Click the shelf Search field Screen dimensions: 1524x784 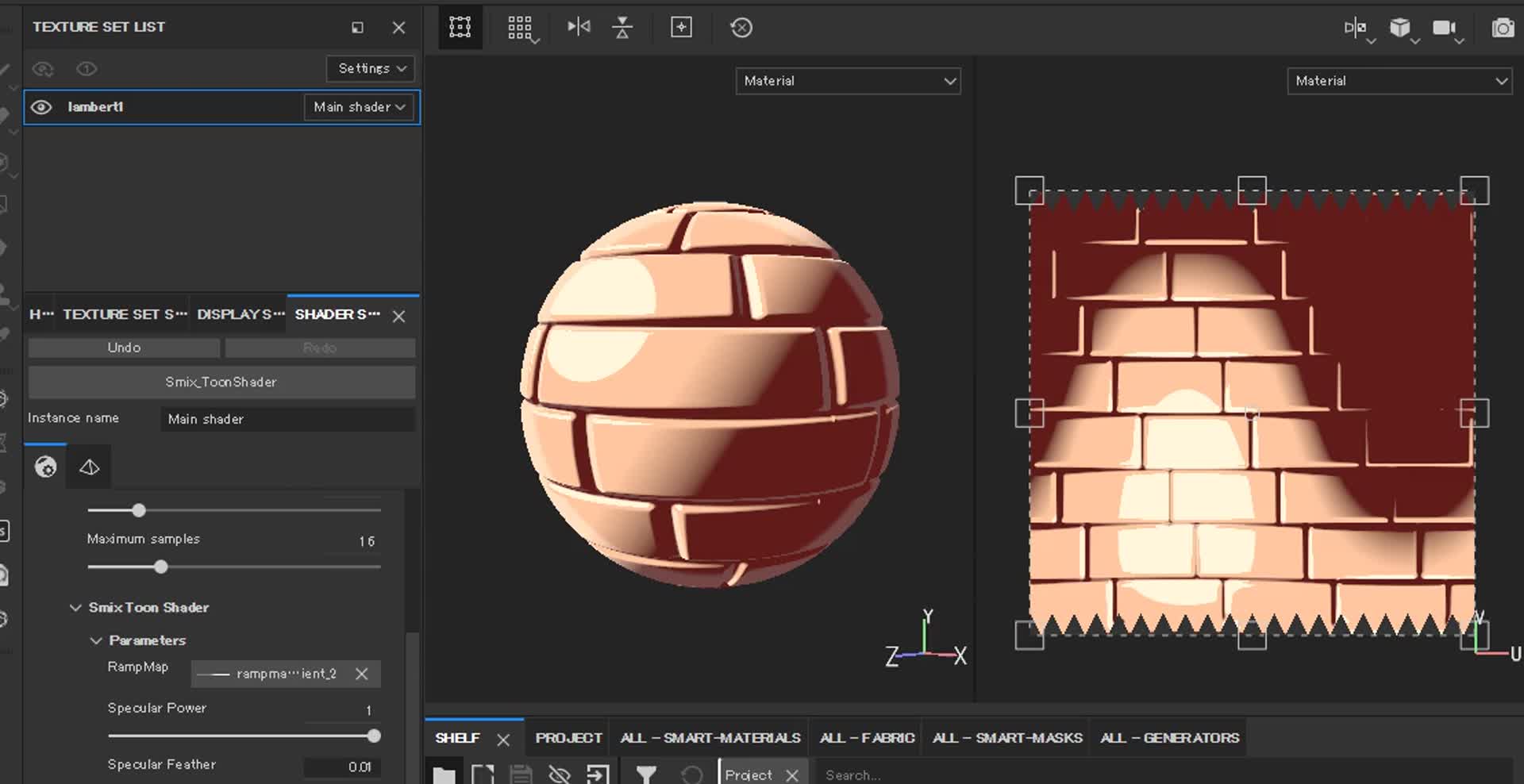(x=1164, y=774)
